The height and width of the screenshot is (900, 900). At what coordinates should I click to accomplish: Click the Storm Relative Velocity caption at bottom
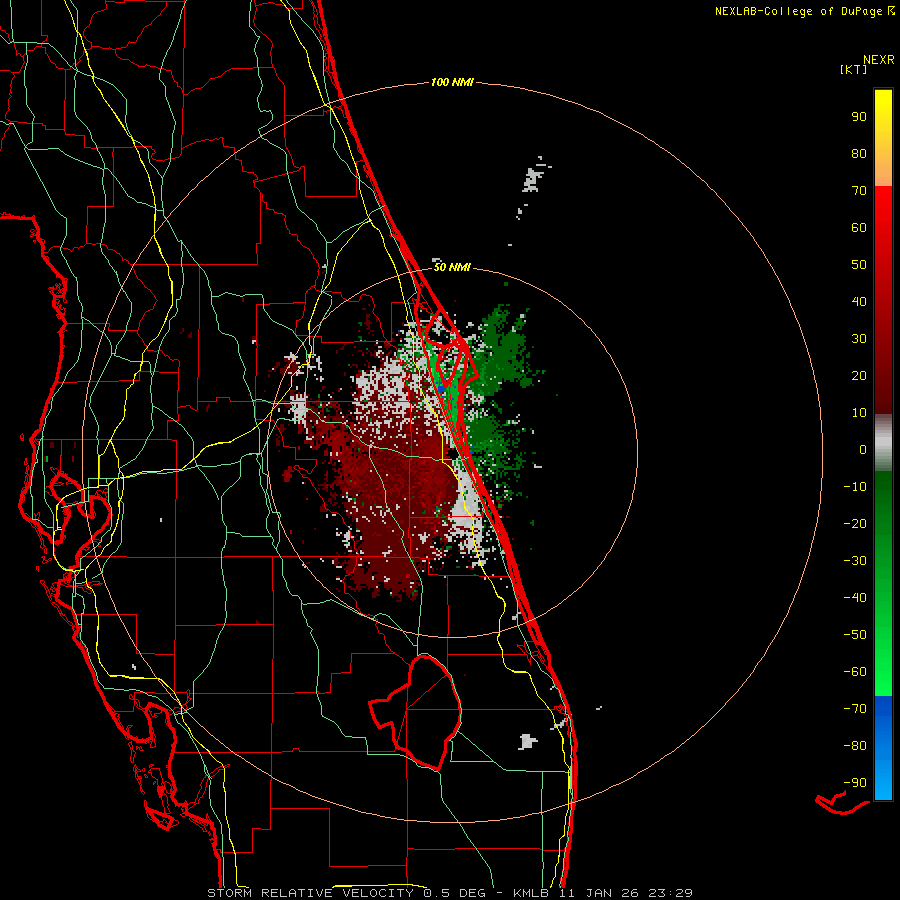pyautogui.click(x=449, y=893)
